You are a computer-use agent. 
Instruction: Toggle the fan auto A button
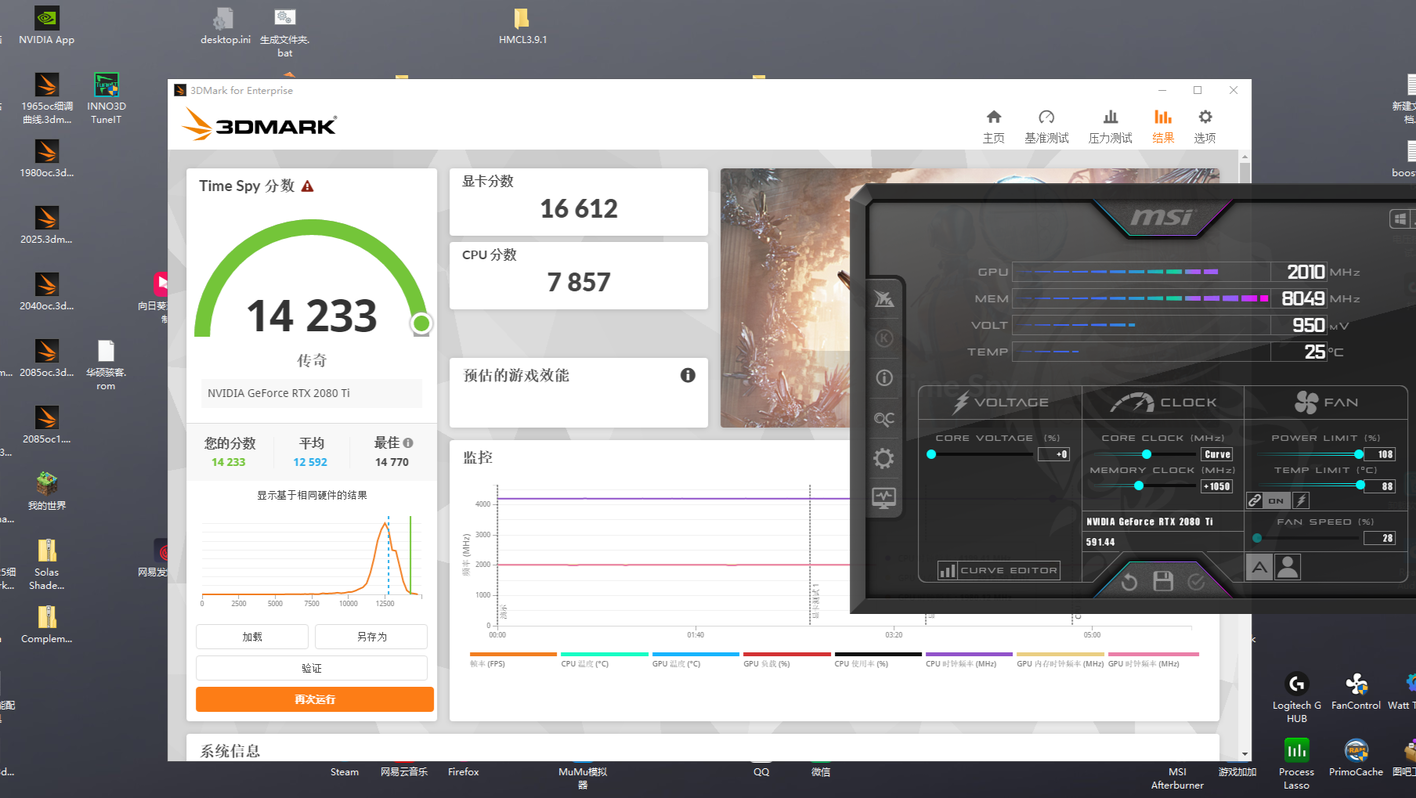point(1259,568)
